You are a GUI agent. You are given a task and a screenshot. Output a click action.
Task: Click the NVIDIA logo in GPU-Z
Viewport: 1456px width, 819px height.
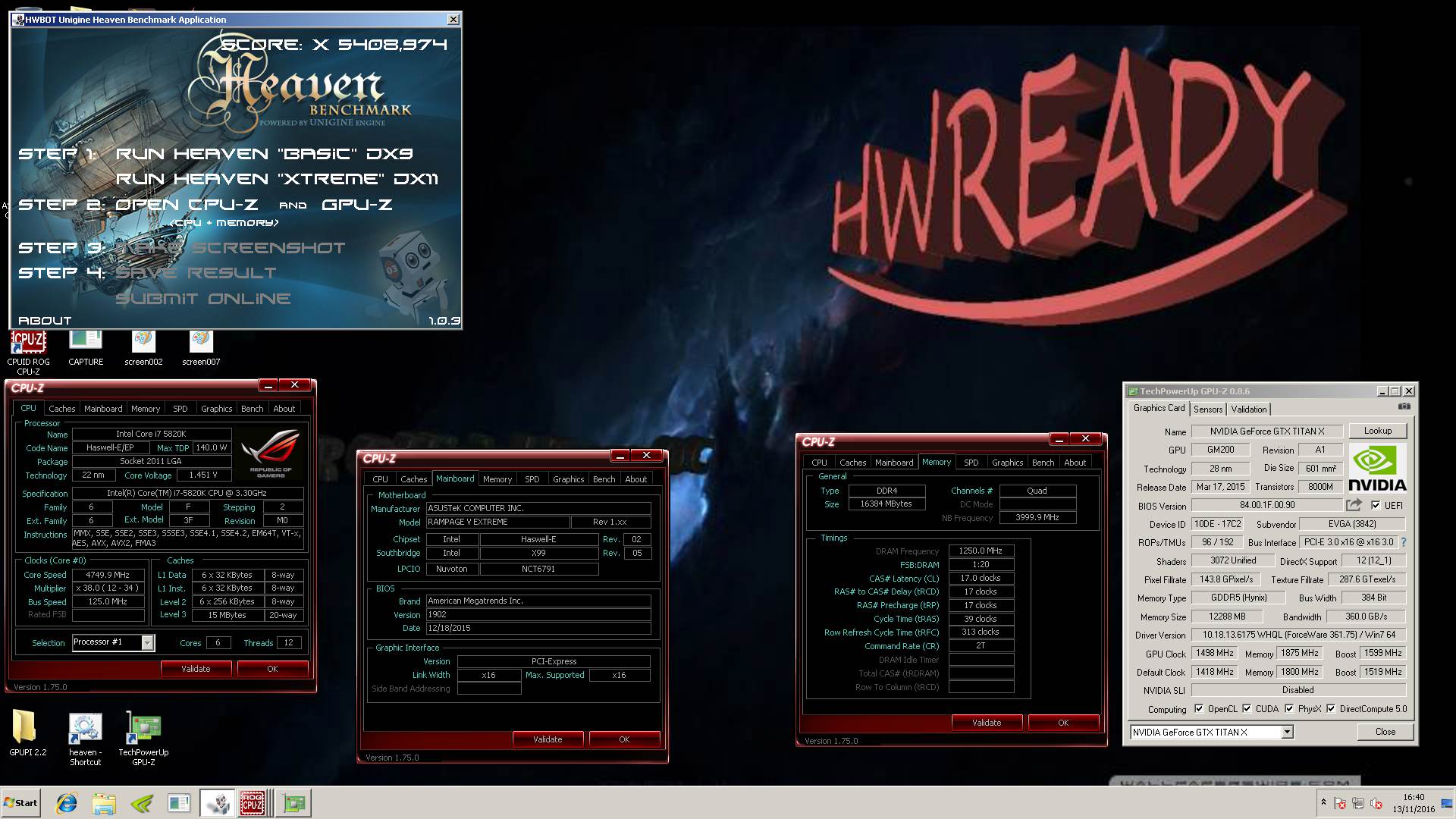(x=1377, y=468)
